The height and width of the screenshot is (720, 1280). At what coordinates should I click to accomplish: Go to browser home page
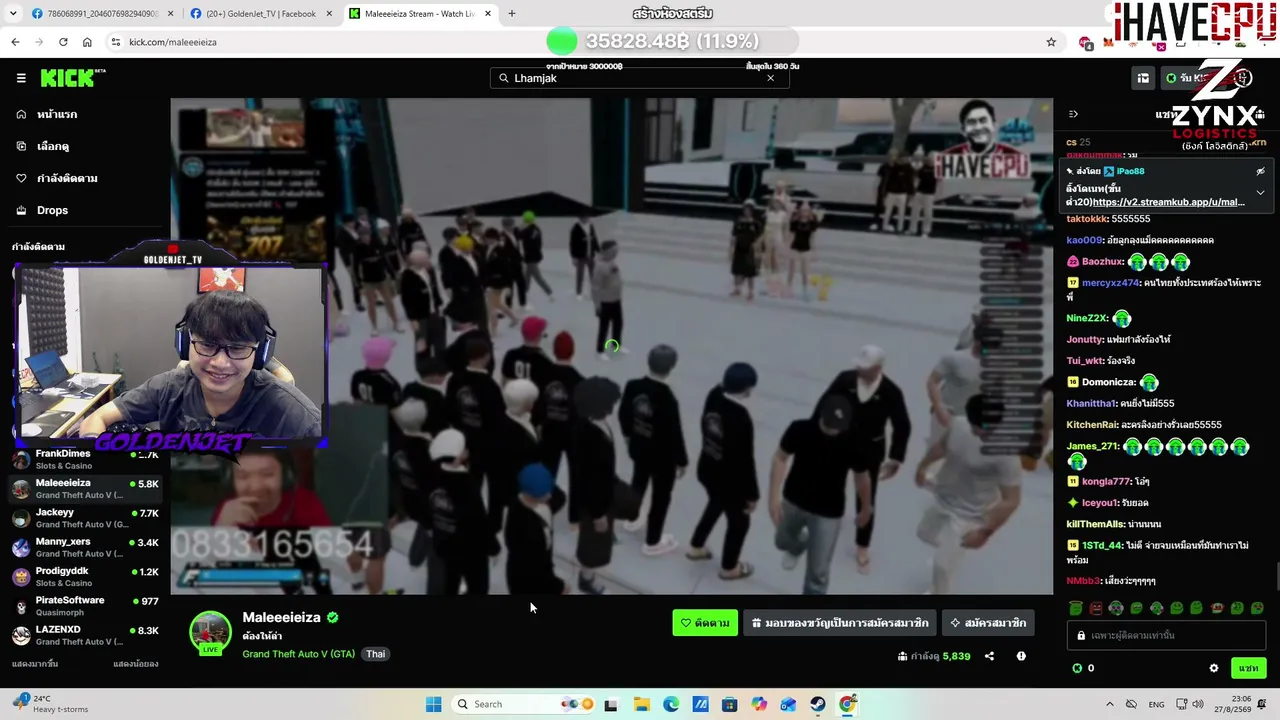click(x=87, y=42)
